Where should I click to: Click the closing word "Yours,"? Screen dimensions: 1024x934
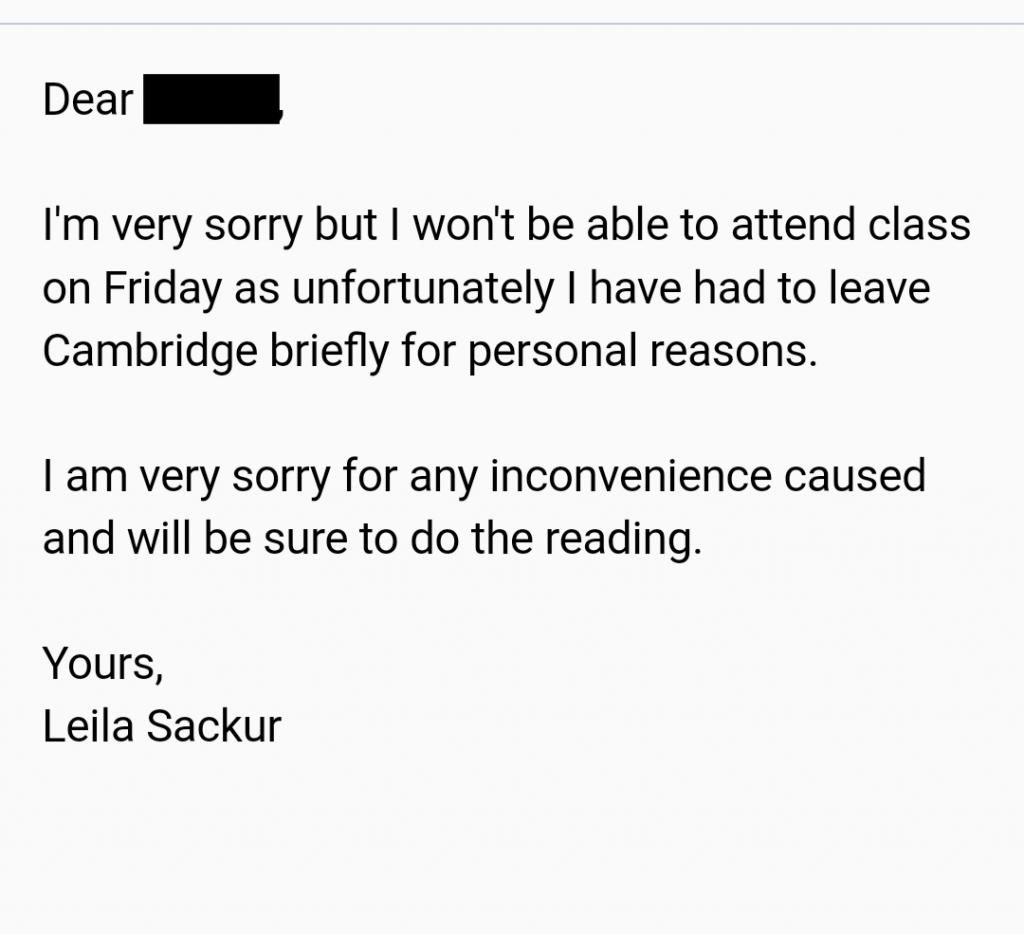pos(103,665)
